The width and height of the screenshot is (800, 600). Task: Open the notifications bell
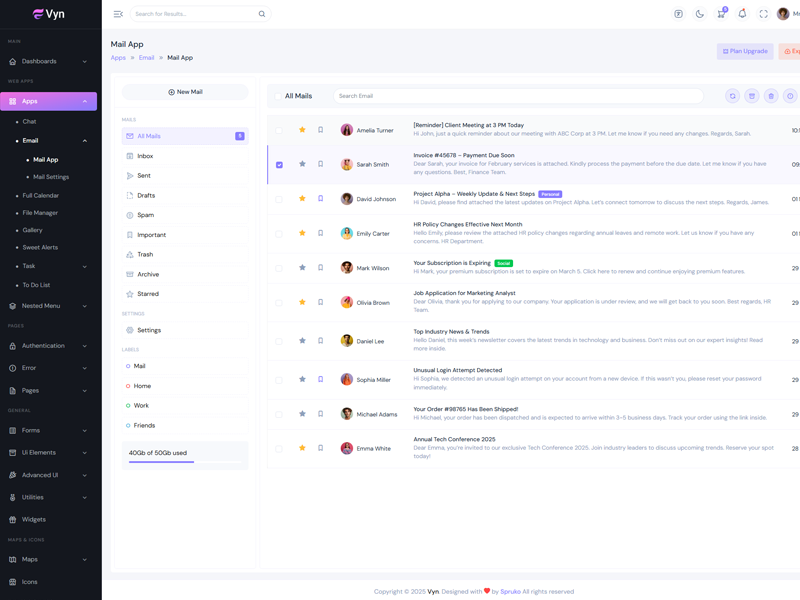pos(742,14)
